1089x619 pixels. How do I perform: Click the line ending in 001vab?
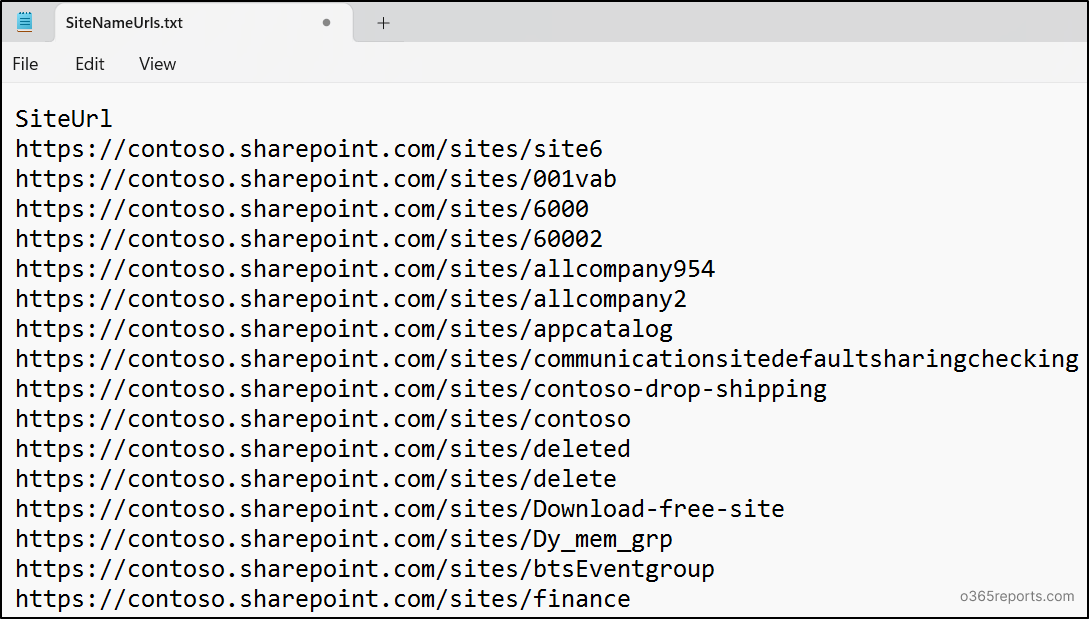coord(316,179)
